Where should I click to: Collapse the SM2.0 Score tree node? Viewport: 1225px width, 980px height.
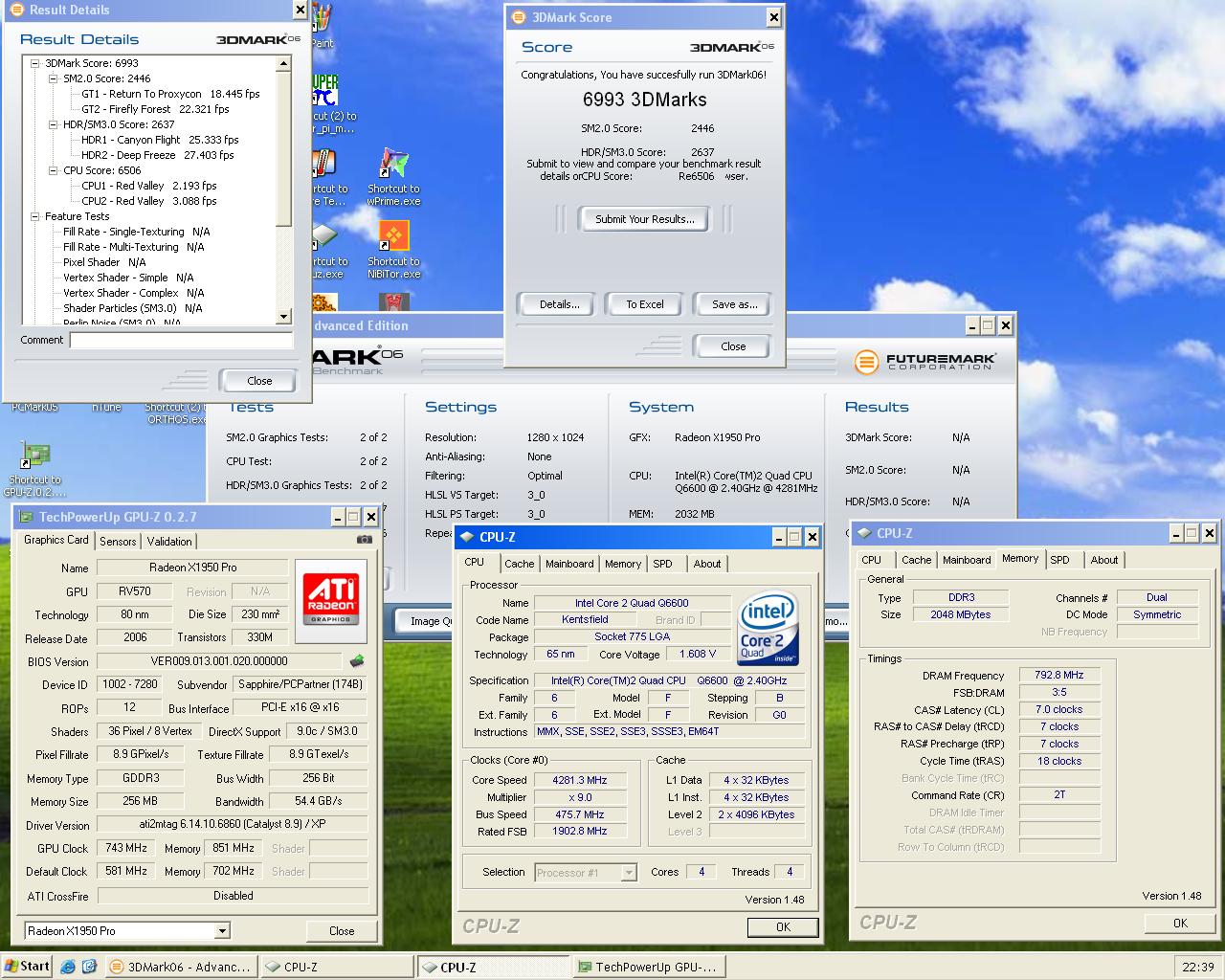coord(54,78)
